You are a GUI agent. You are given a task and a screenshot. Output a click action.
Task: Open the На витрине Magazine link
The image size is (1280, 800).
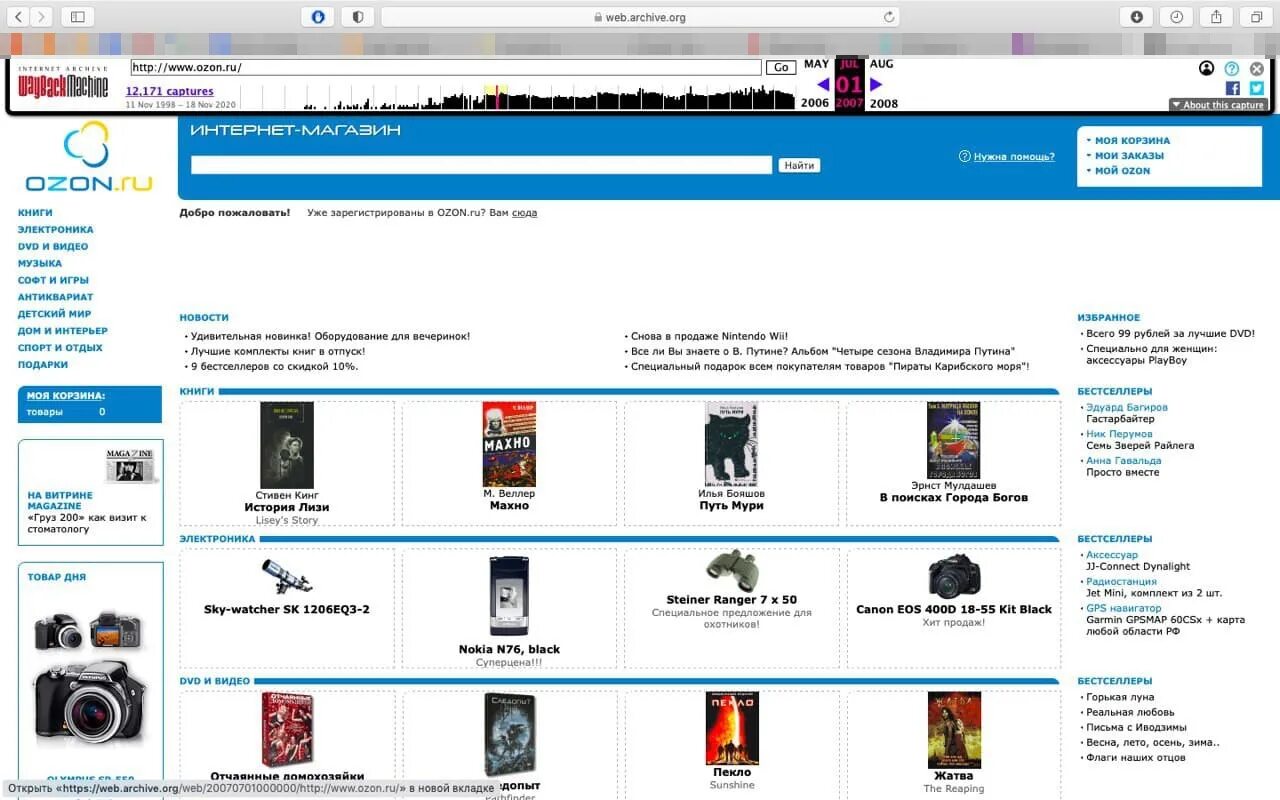coord(60,500)
